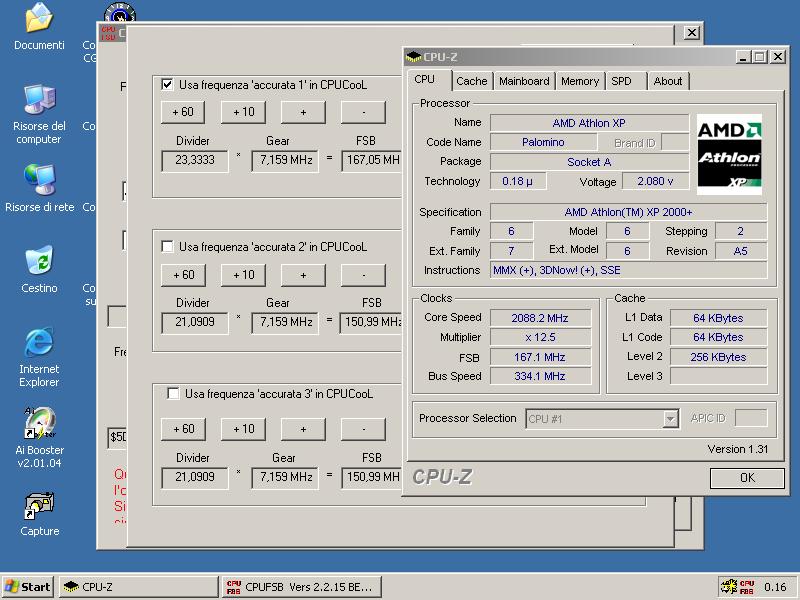Viewport: 800px width, 600px height.
Task: Click +10 button under accurata 1
Action: point(243,112)
